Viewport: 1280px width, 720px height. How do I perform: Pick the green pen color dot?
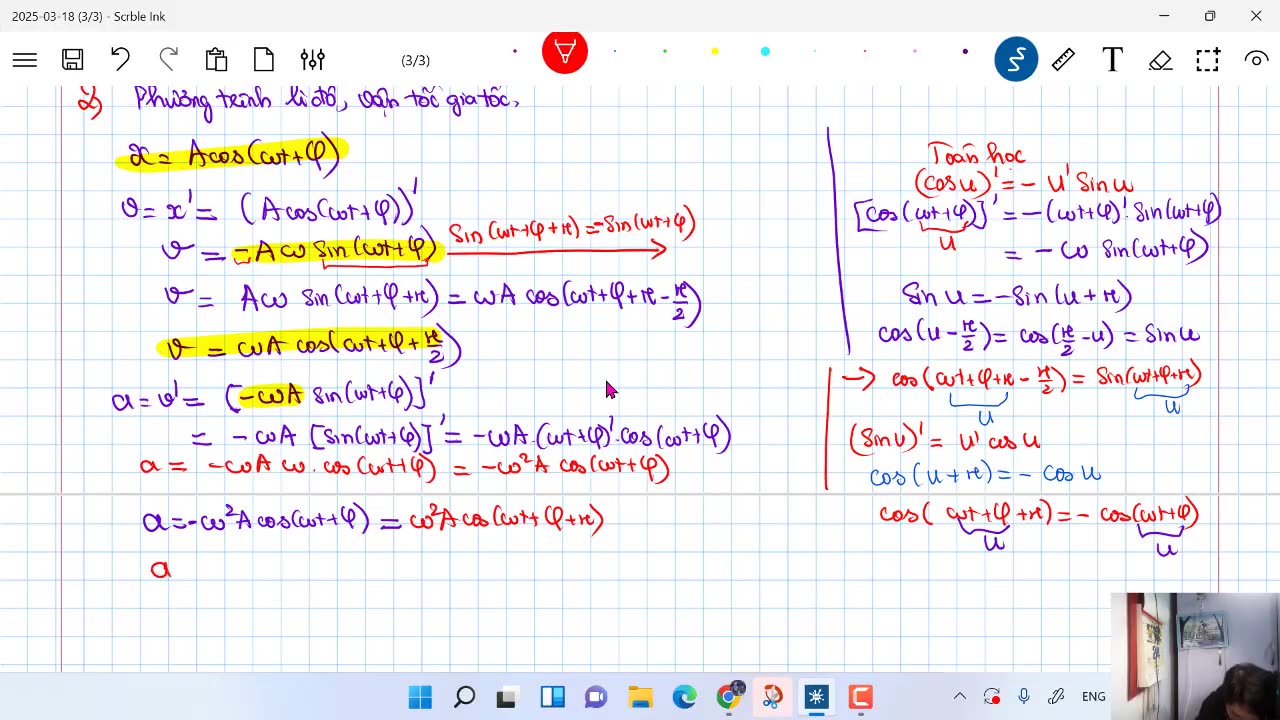point(665,51)
